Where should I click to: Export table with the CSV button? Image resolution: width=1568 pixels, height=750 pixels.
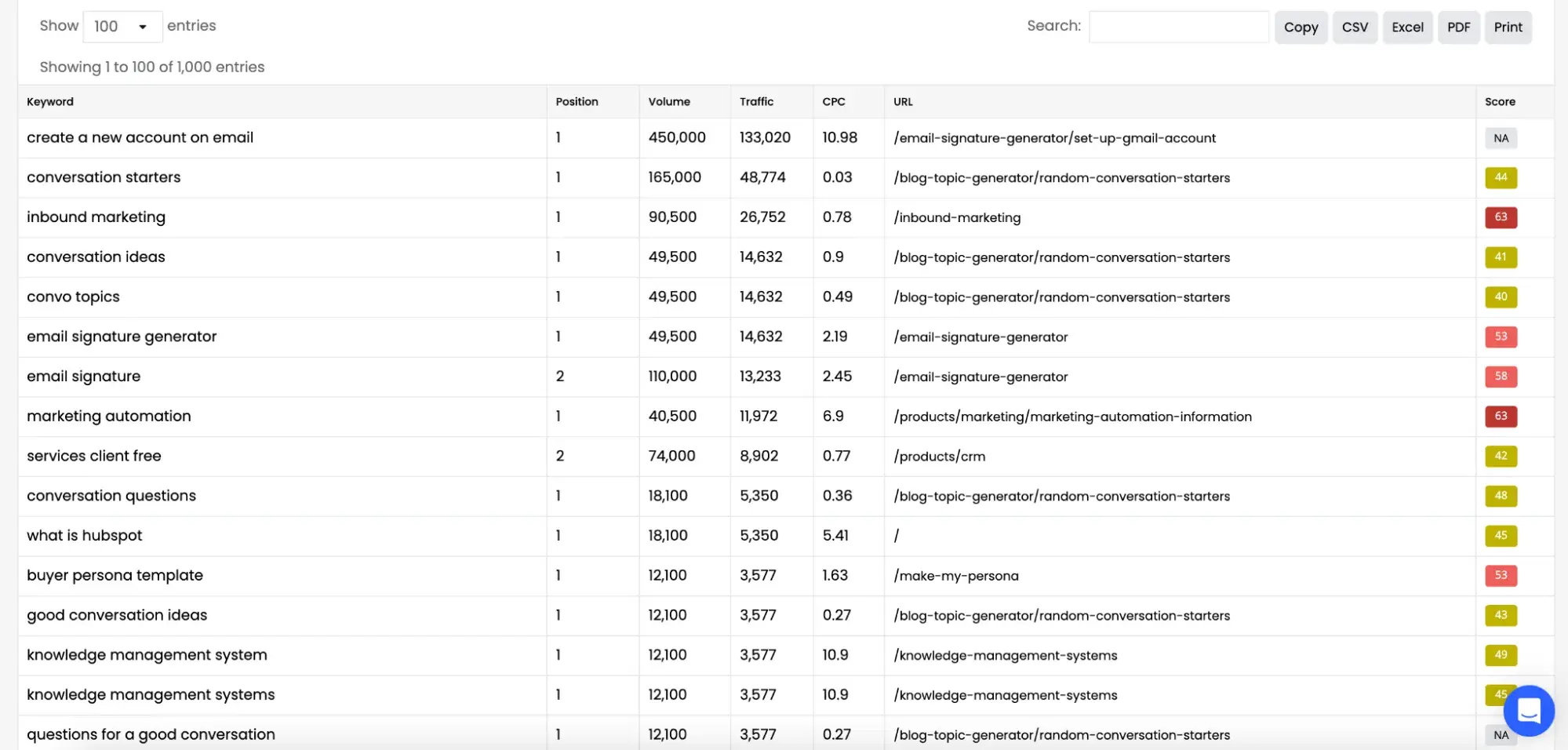(1354, 27)
